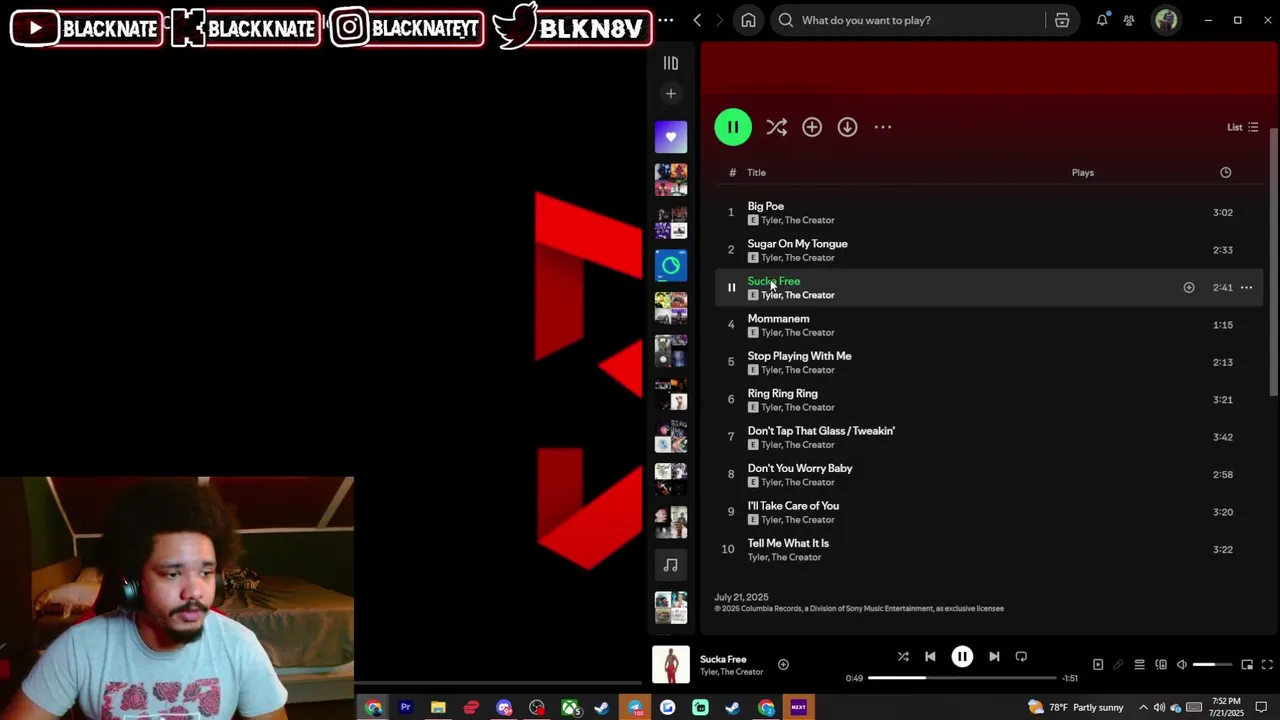The height and width of the screenshot is (720, 1280).
Task: Open the user profile menu
Action: click(x=1166, y=20)
